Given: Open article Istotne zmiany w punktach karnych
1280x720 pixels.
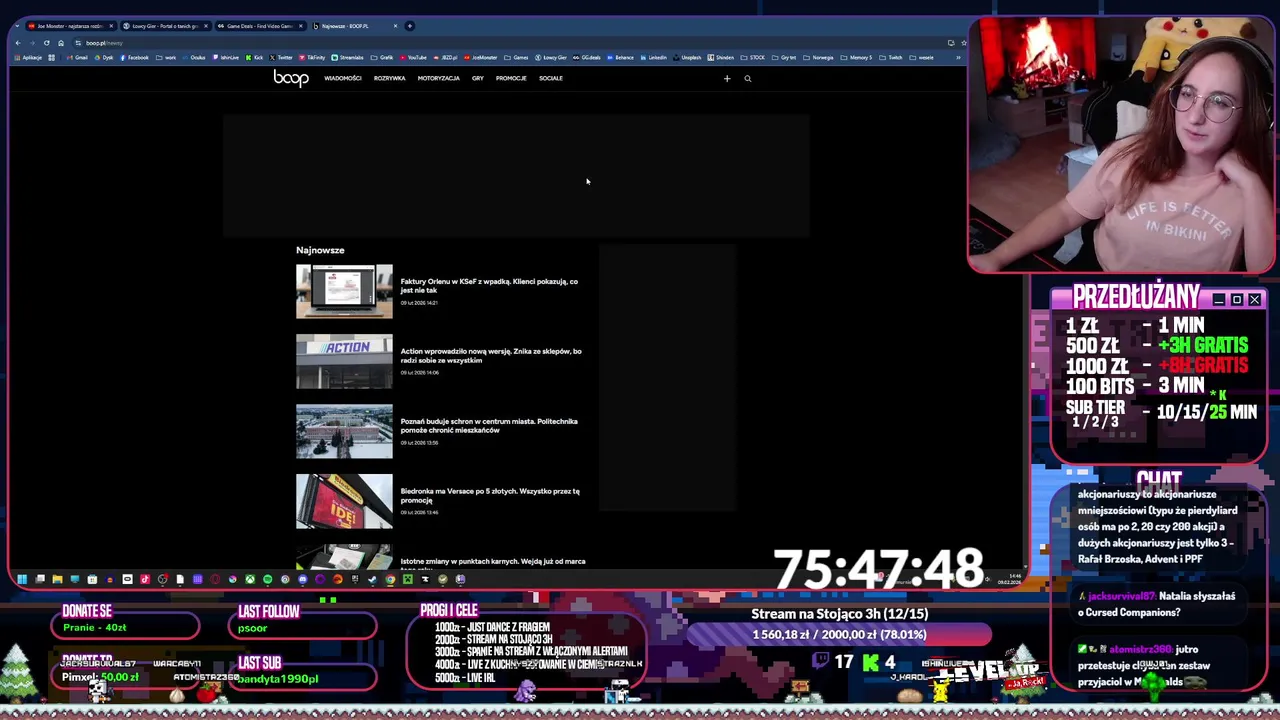Looking at the screenshot, I should [x=493, y=563].
